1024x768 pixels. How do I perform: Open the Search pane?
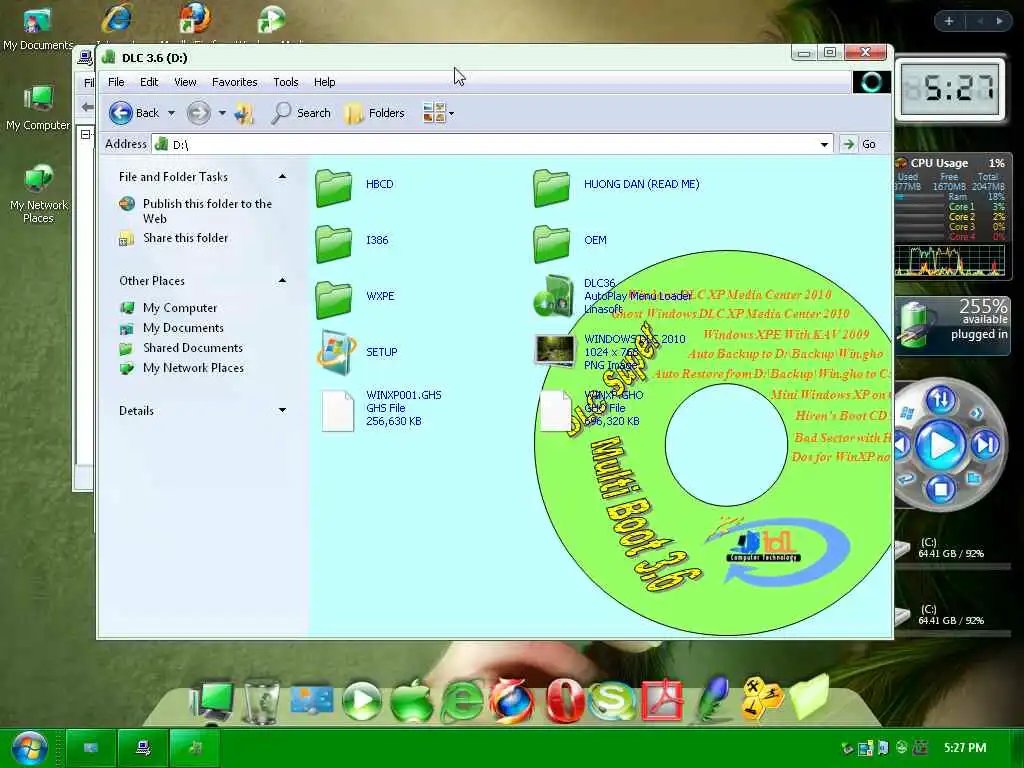tap(301, 113)
